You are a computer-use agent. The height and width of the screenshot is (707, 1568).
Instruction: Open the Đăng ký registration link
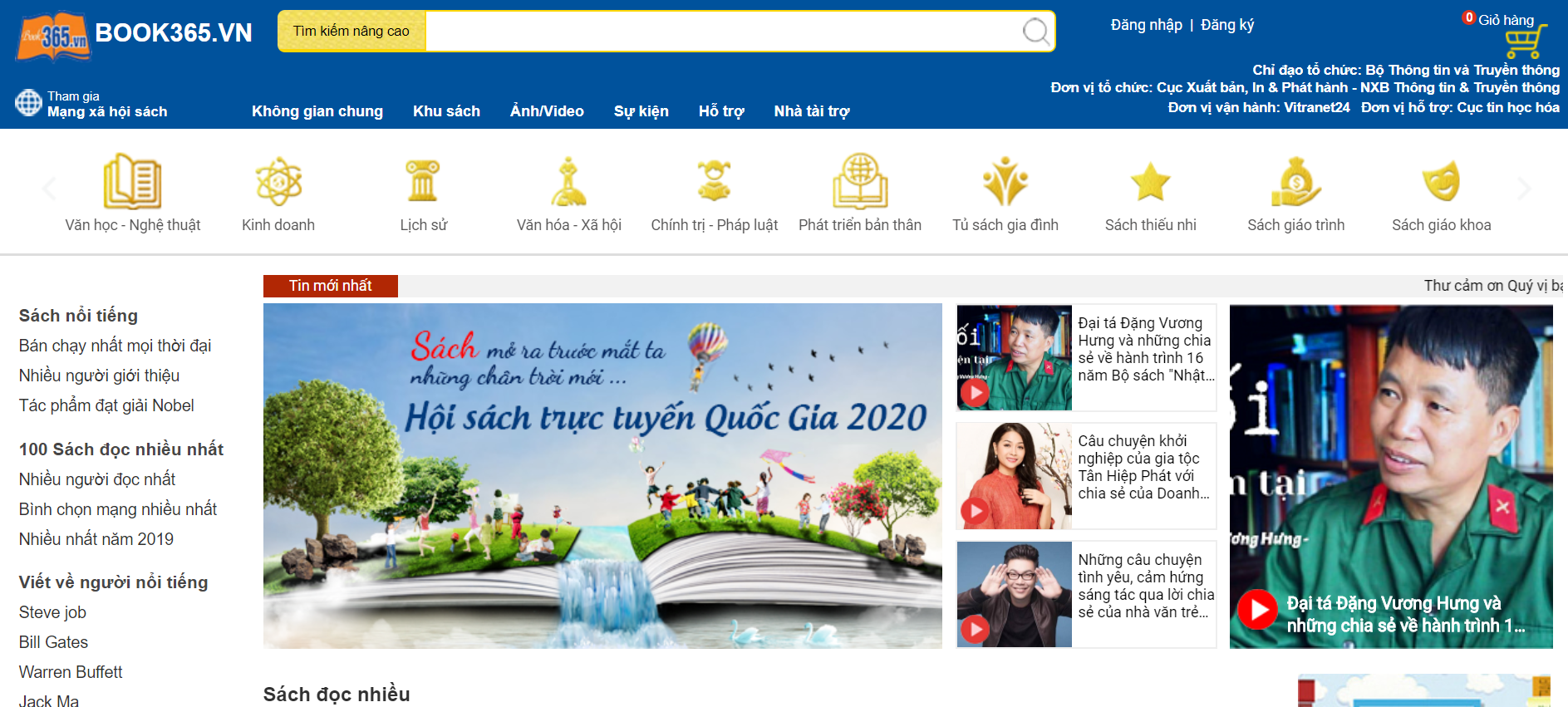pyautogui.click(x=1227, y=25)
